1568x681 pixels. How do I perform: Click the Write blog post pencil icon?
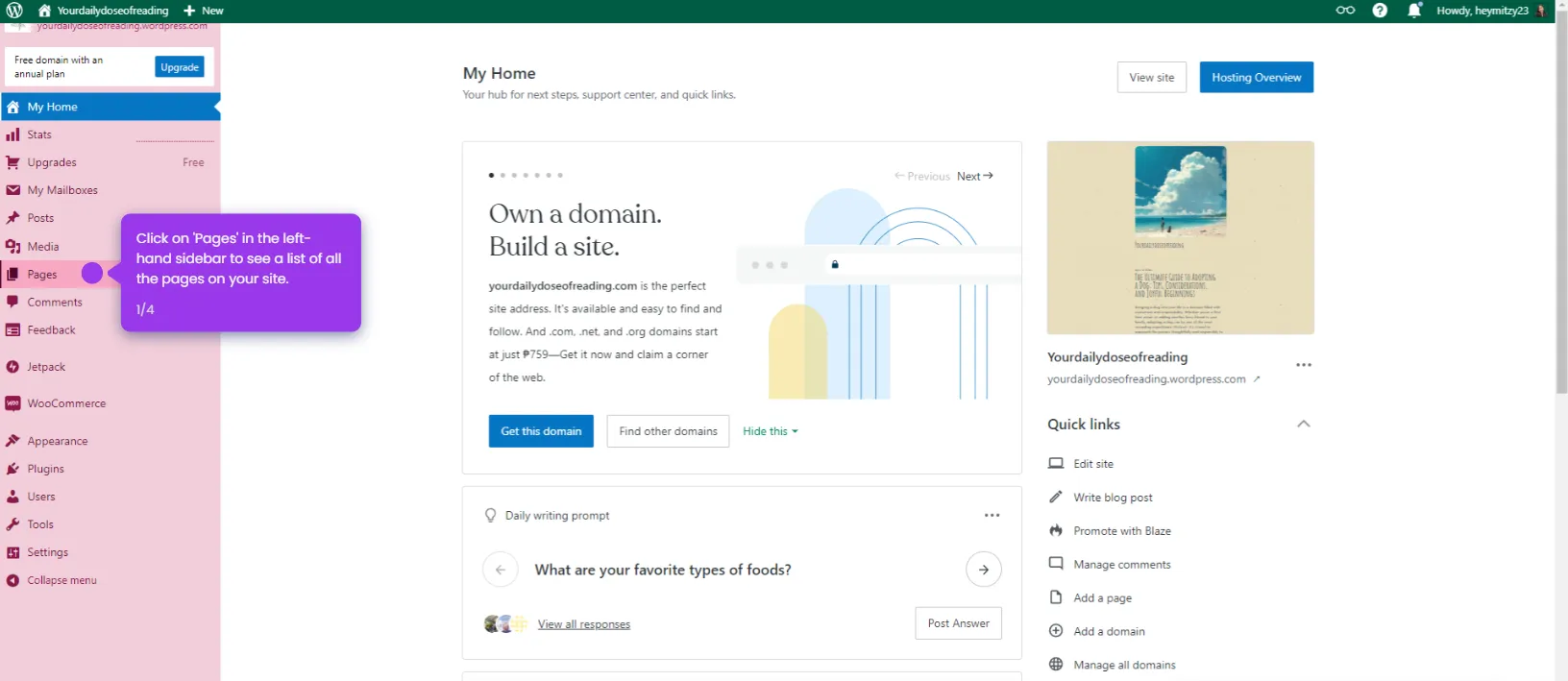[x=1056, y=497]
